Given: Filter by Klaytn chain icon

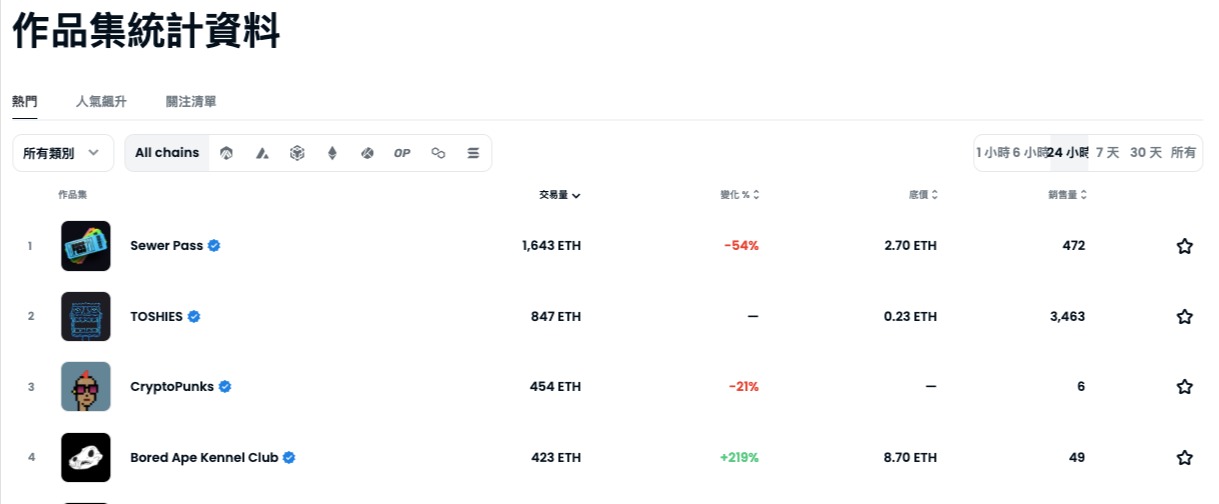Looking at the screenshot, I should click(x=367, y=153).
